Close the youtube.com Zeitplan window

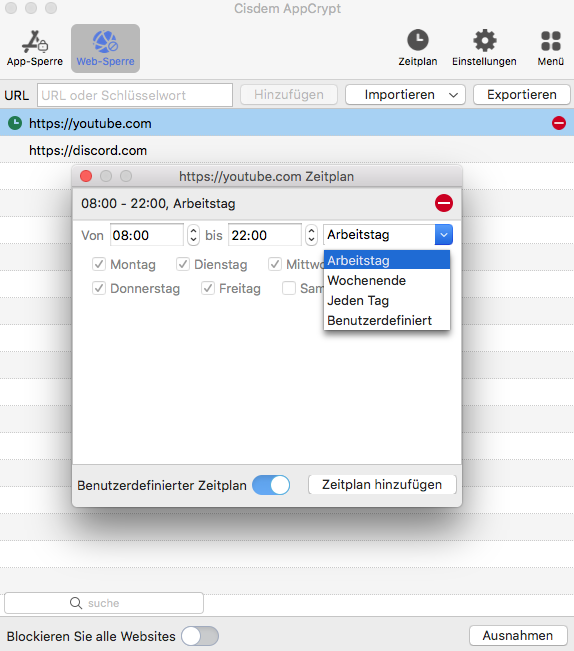pyautogui.click(x=86, y=176)
